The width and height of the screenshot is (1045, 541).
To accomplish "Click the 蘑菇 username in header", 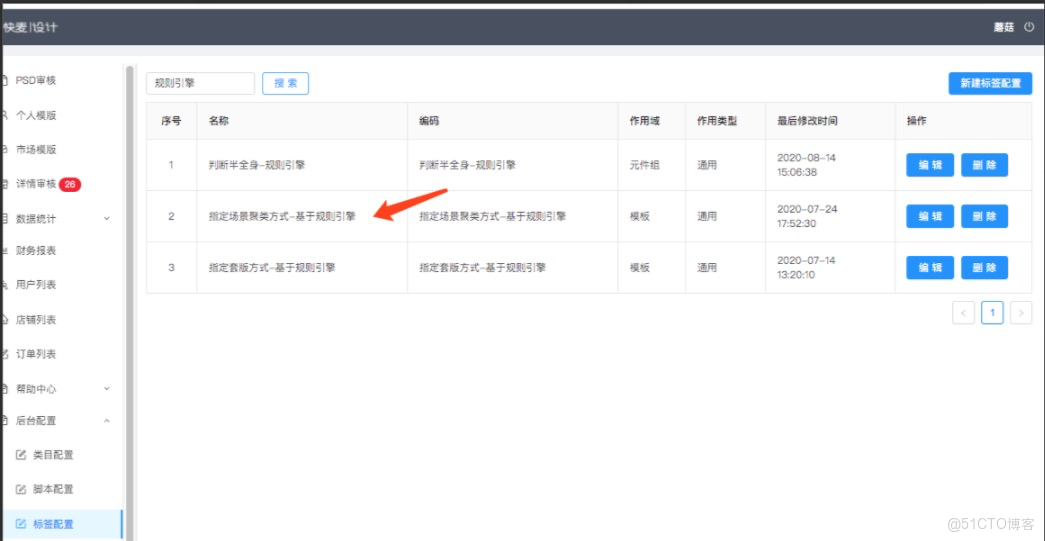I will (1004, 27).
